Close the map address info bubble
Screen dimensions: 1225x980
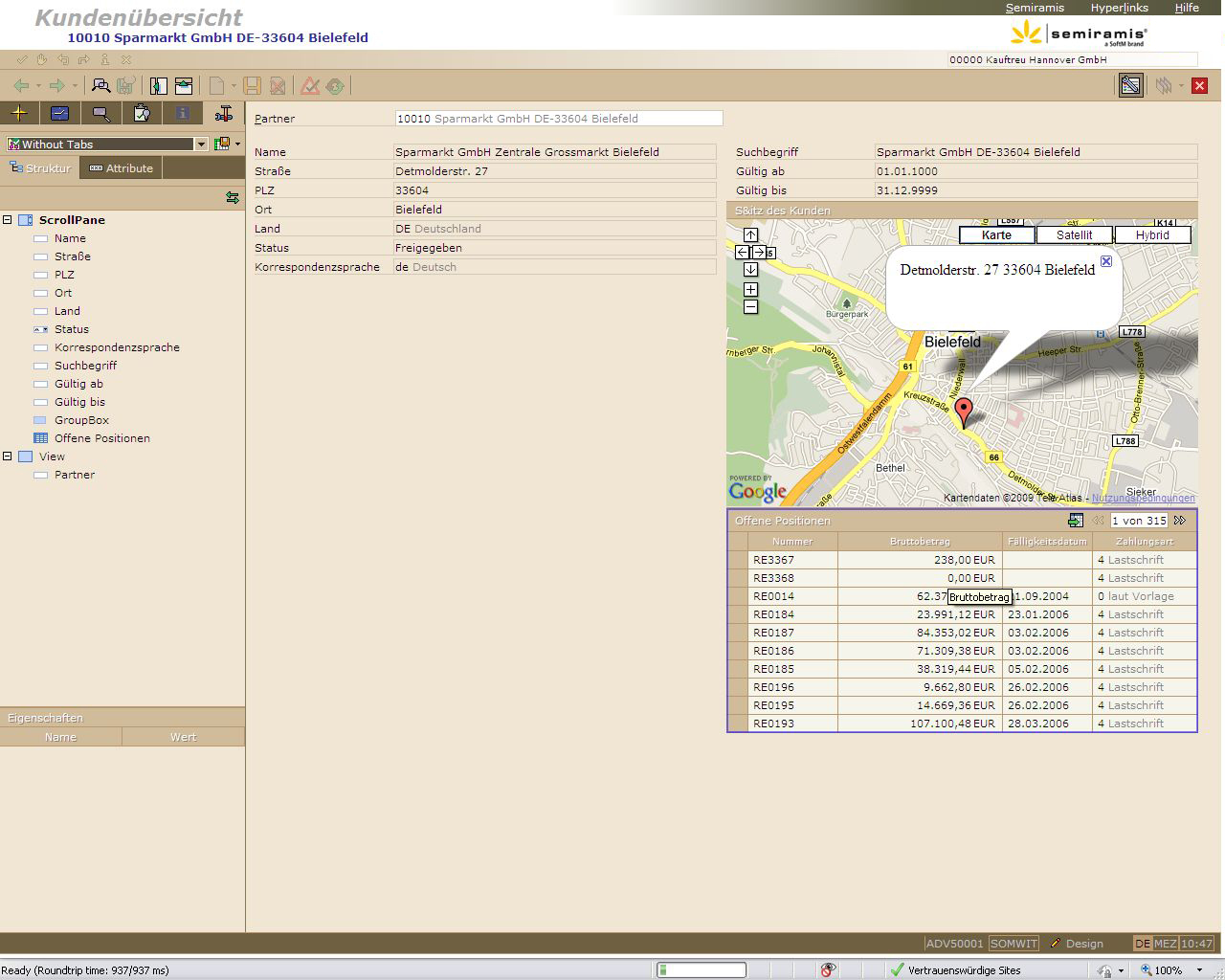tap(1106, 261)
